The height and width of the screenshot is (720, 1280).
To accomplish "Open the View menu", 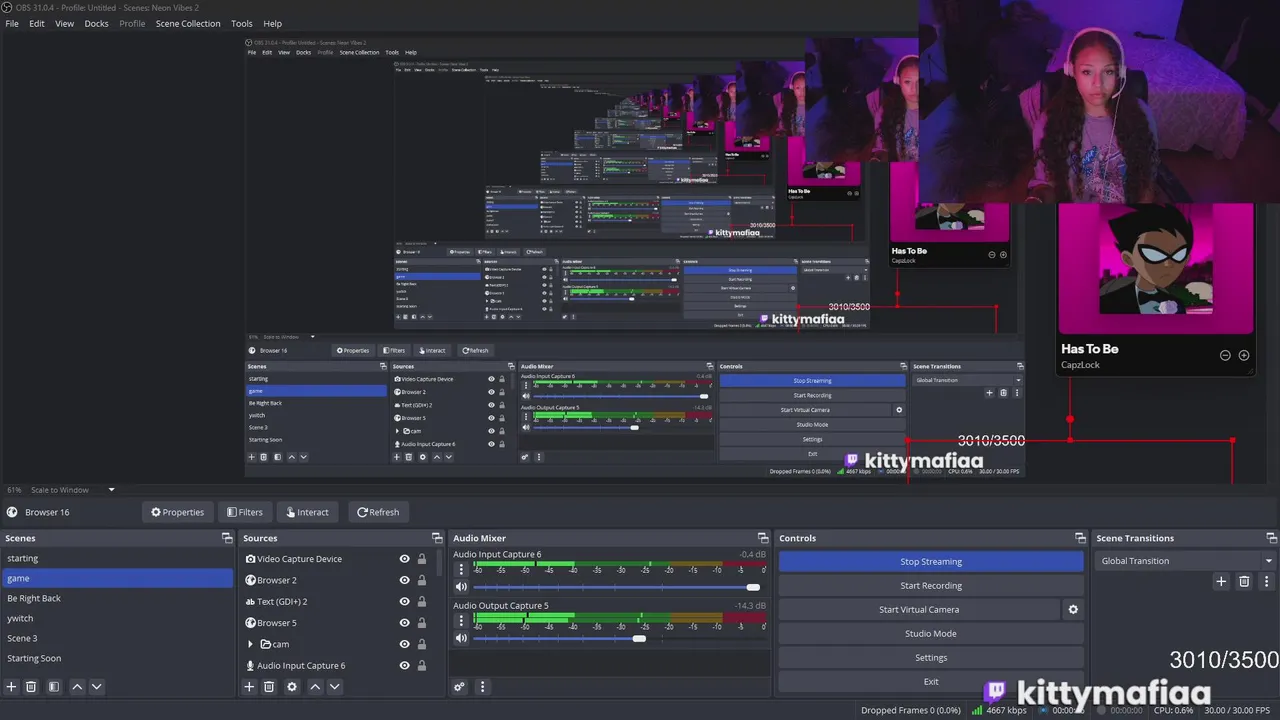I will [x=64, y=23].
